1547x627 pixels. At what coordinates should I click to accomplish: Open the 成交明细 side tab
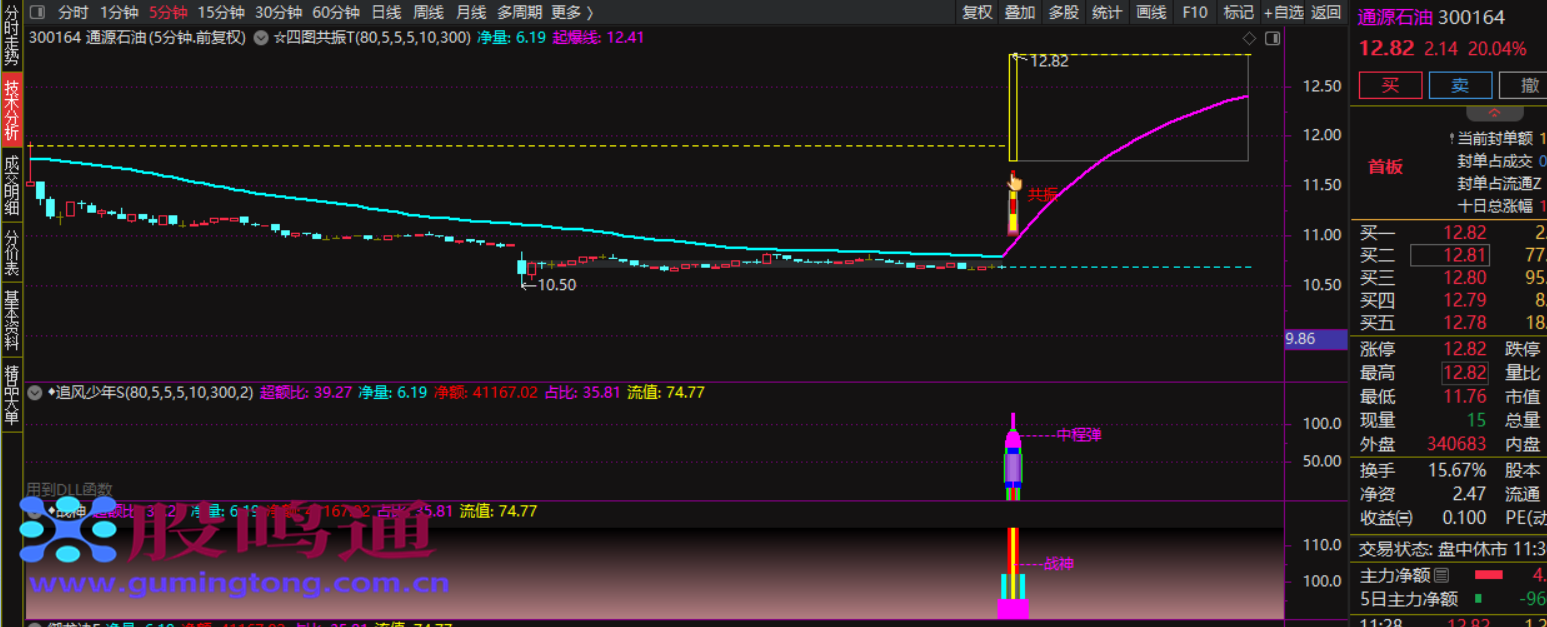coord(12,185)
